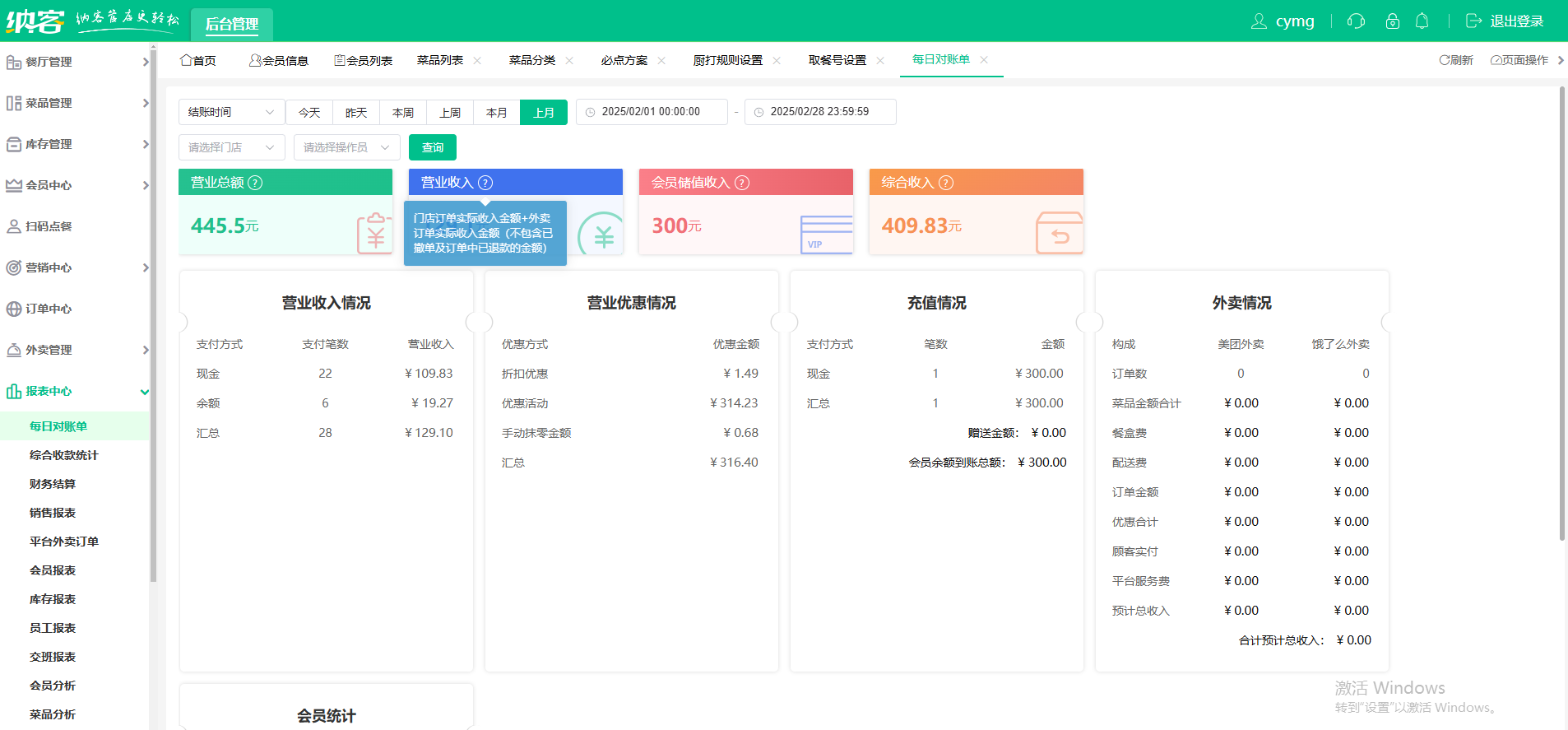Click the lock screen icon in header
Viewport: 1568px width, 730px height.
pyautogui.click(x=1392, y=21)
